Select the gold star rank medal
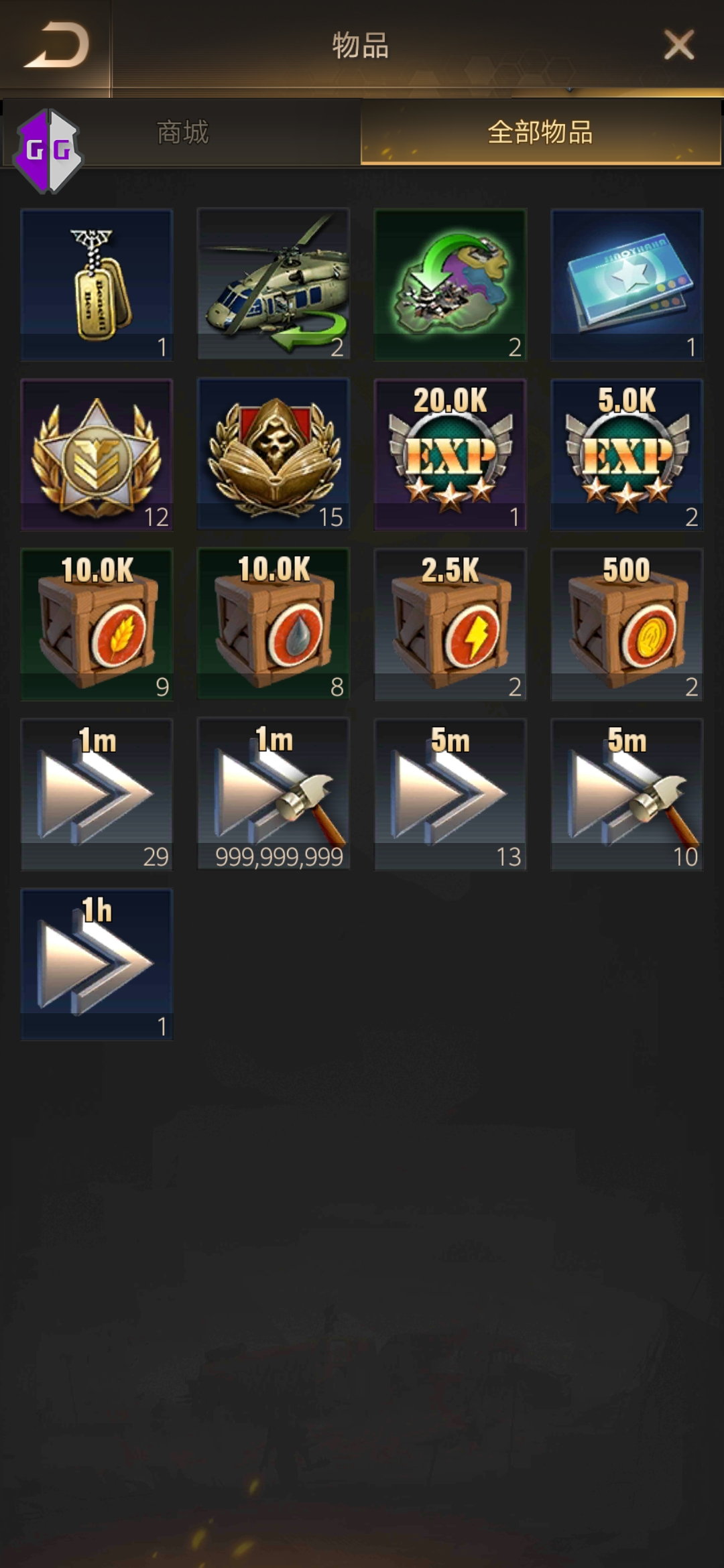Viewport: 724px width, 1568px height. tap(97, 455)
